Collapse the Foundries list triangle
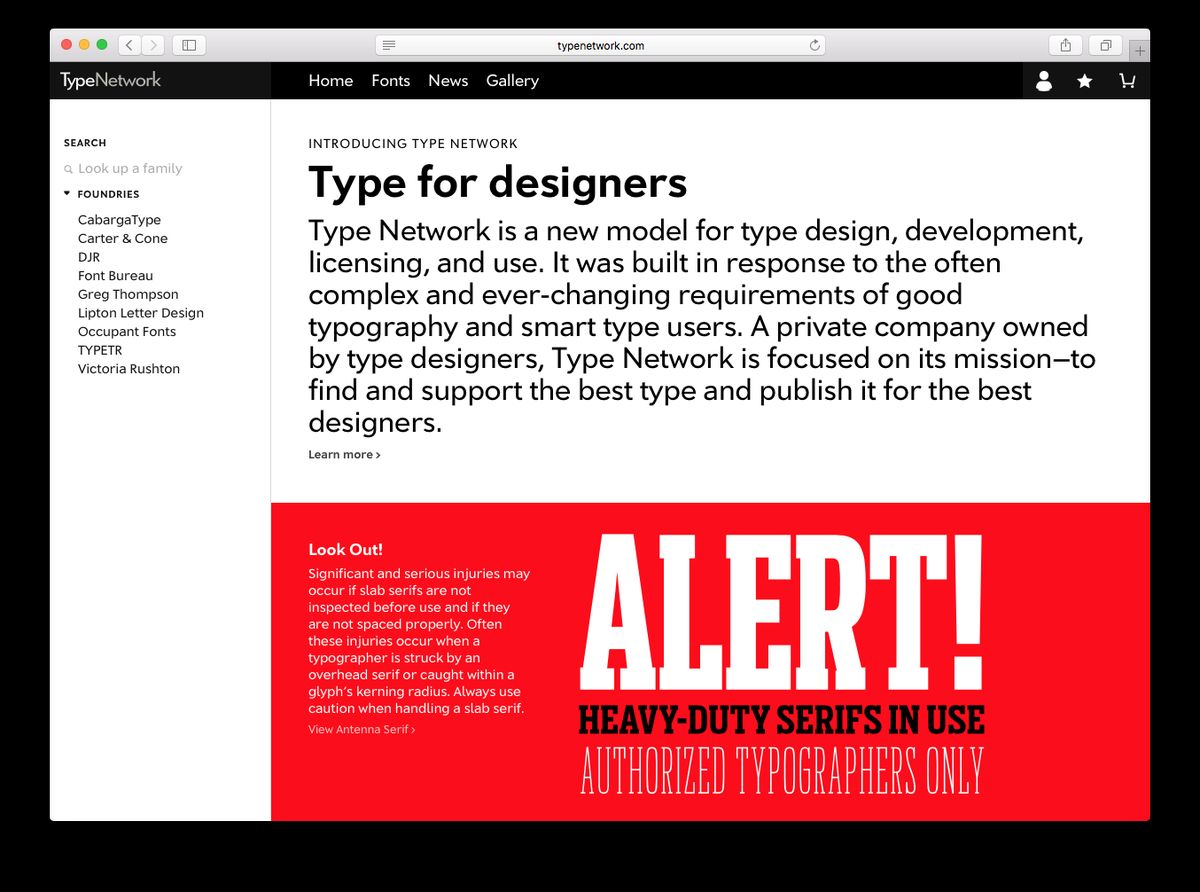Screen dimensions: 1200x892 point(67,194)
